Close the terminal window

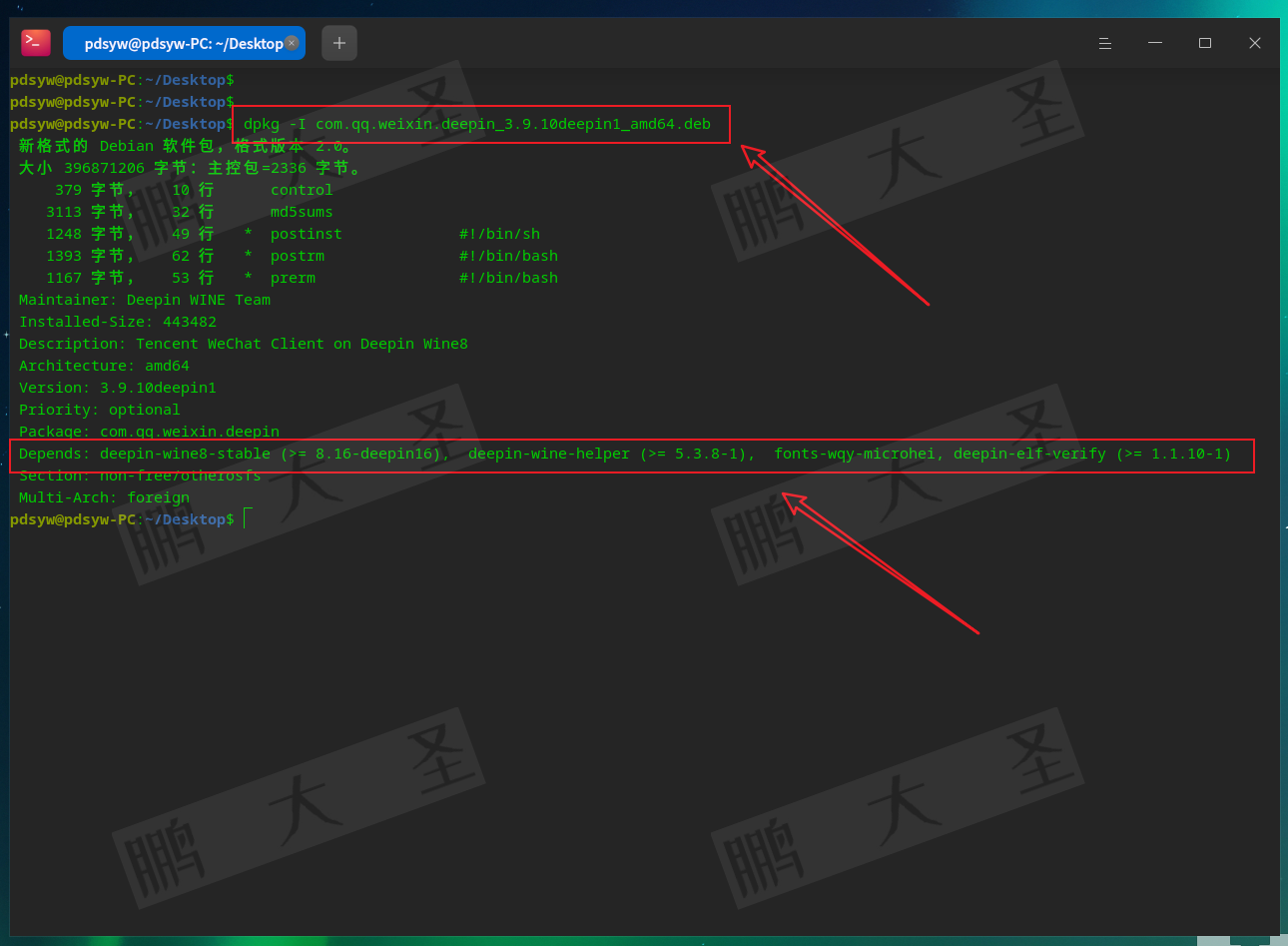pos(1255,43)
